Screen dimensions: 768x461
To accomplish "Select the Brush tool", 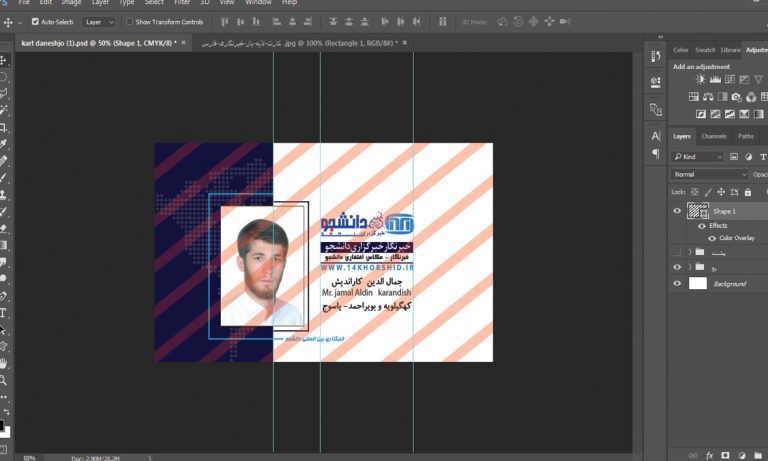I will point(3,177).
